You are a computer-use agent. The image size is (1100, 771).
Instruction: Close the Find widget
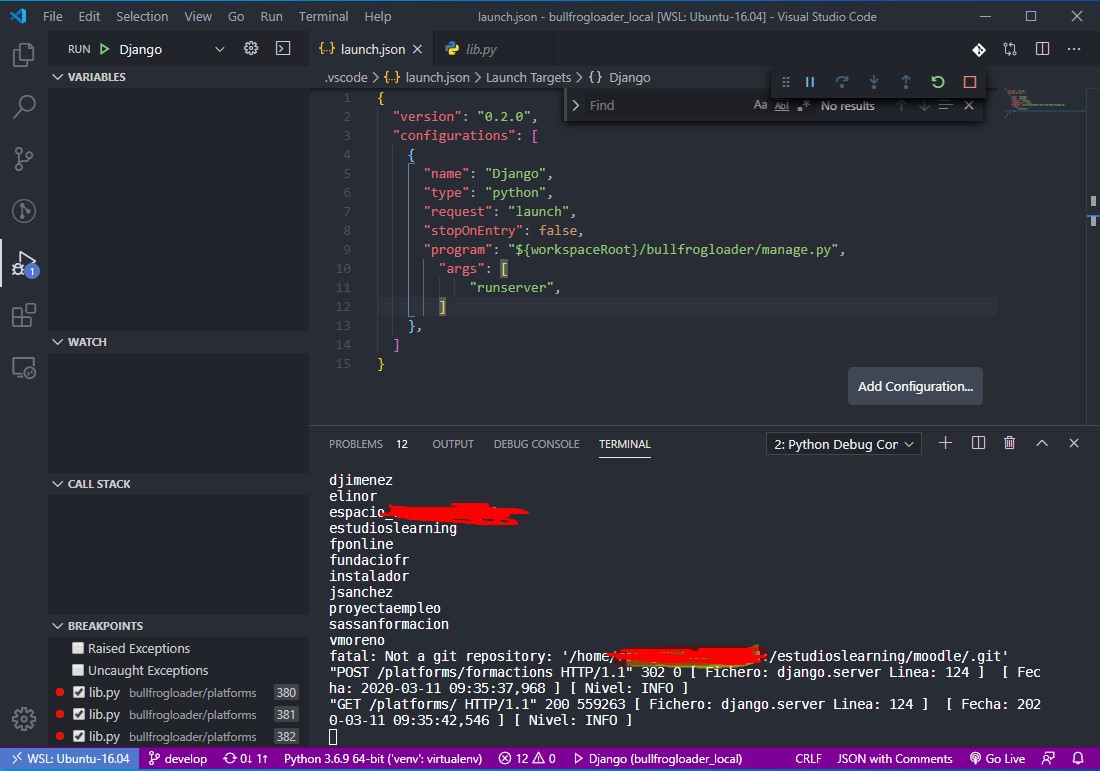tap(969, 105)
